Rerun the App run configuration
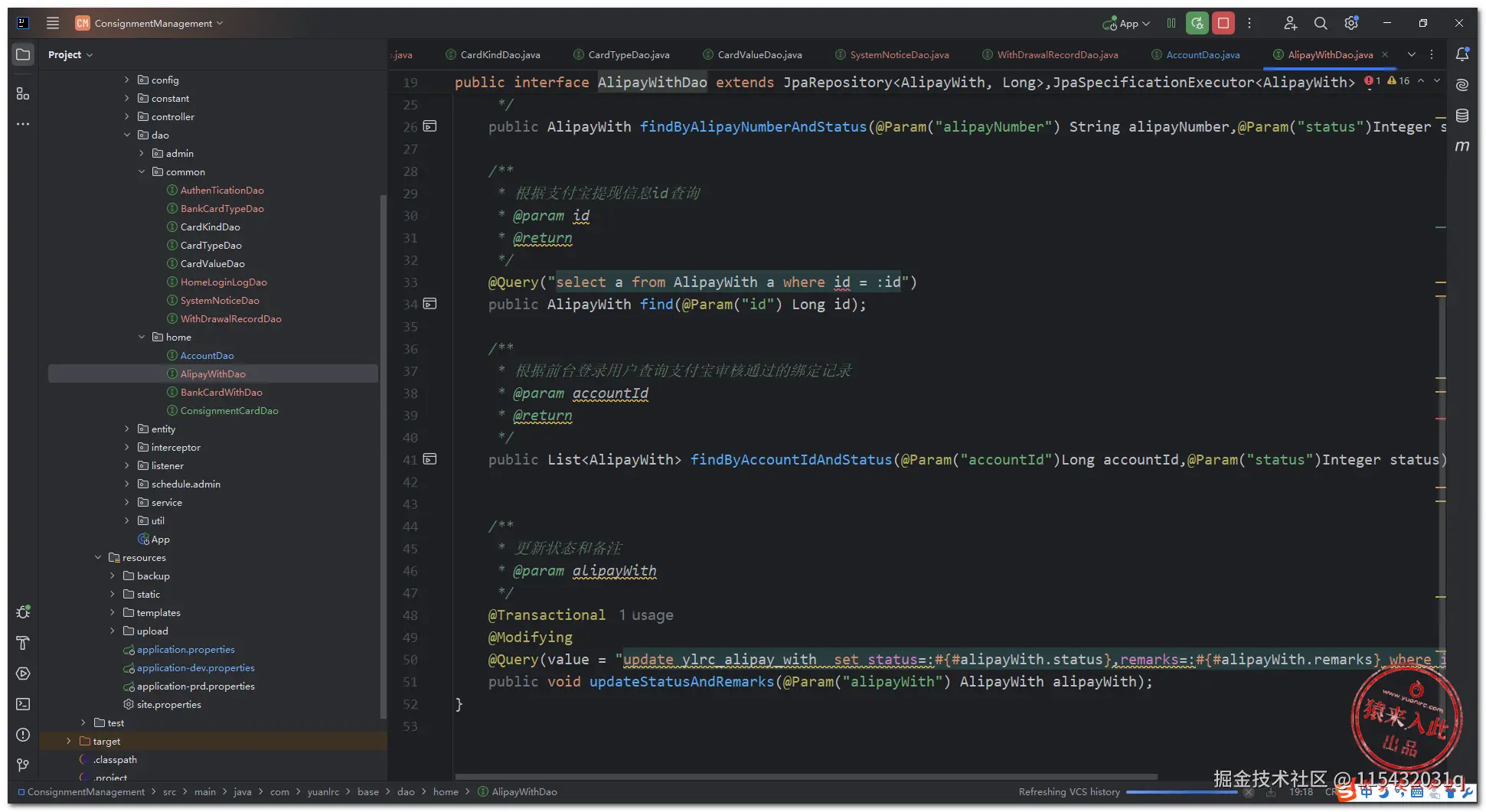The width and height of the screenshot is (1486, 812). click(x=1197, y=23)
